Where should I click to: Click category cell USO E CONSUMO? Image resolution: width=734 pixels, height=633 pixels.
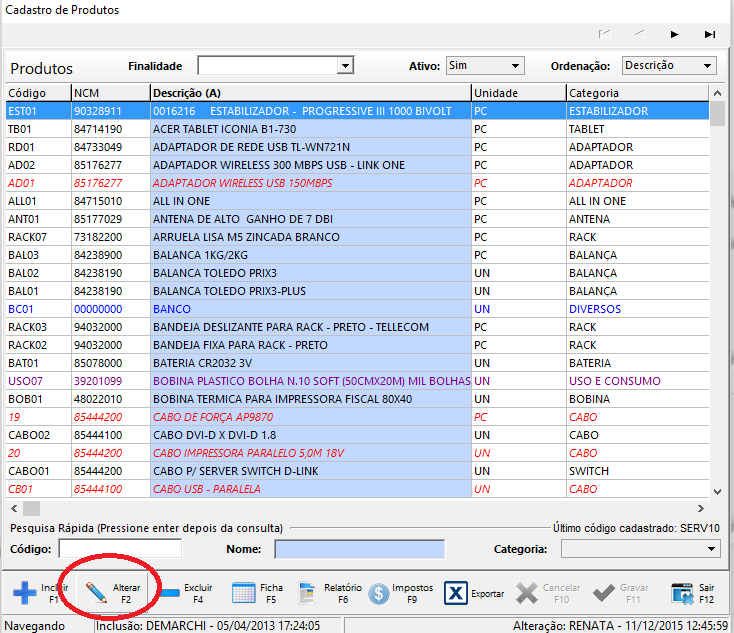[x=638, y=381]
